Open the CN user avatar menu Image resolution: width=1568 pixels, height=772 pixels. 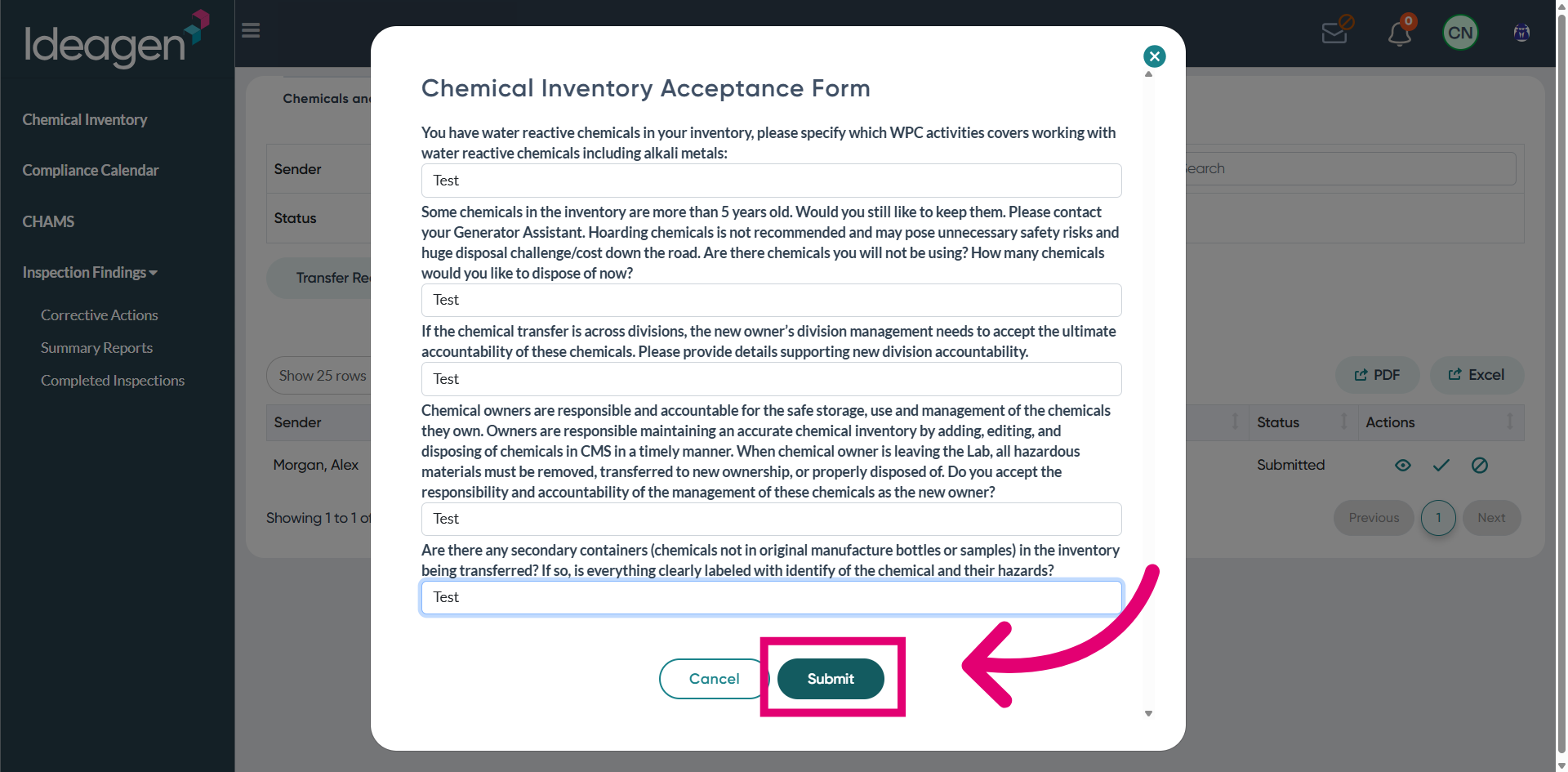(x=1460, y=33)
